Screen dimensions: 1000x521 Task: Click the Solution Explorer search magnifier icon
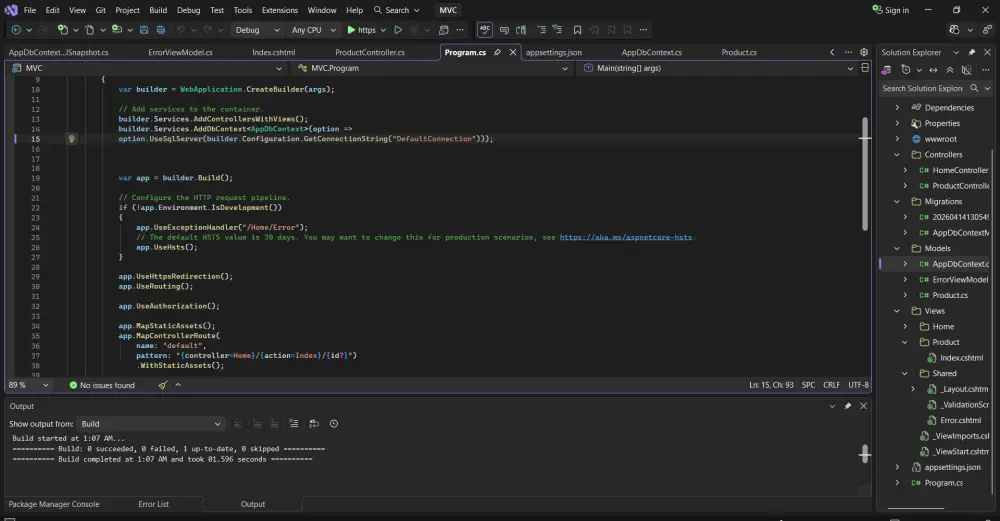coord(974,89)
